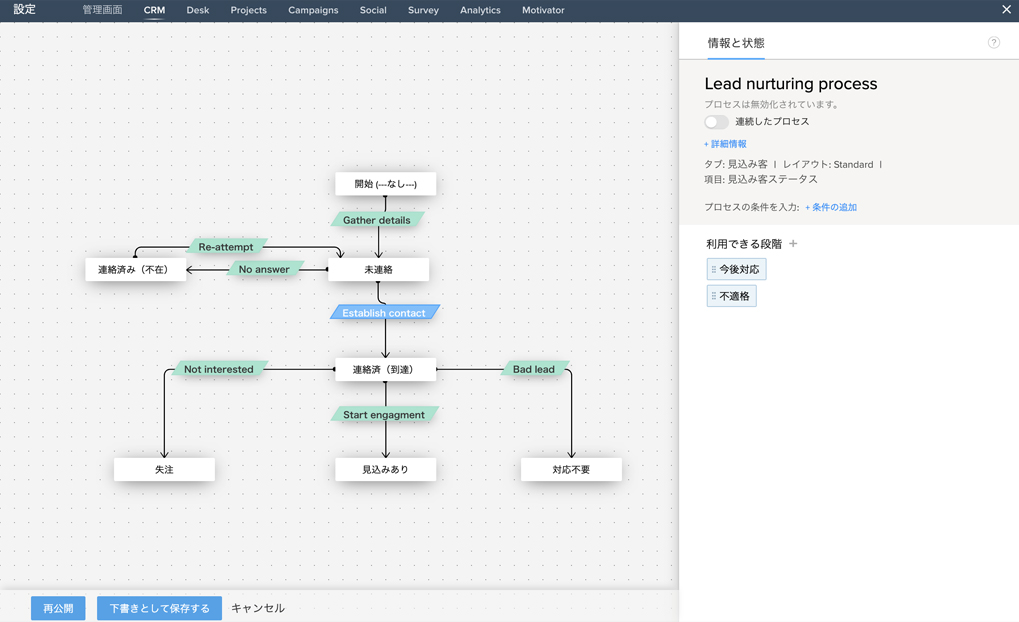Select the 今後対応 stage chip
The height and width of the screenshot is (622, 1019).
736,269
